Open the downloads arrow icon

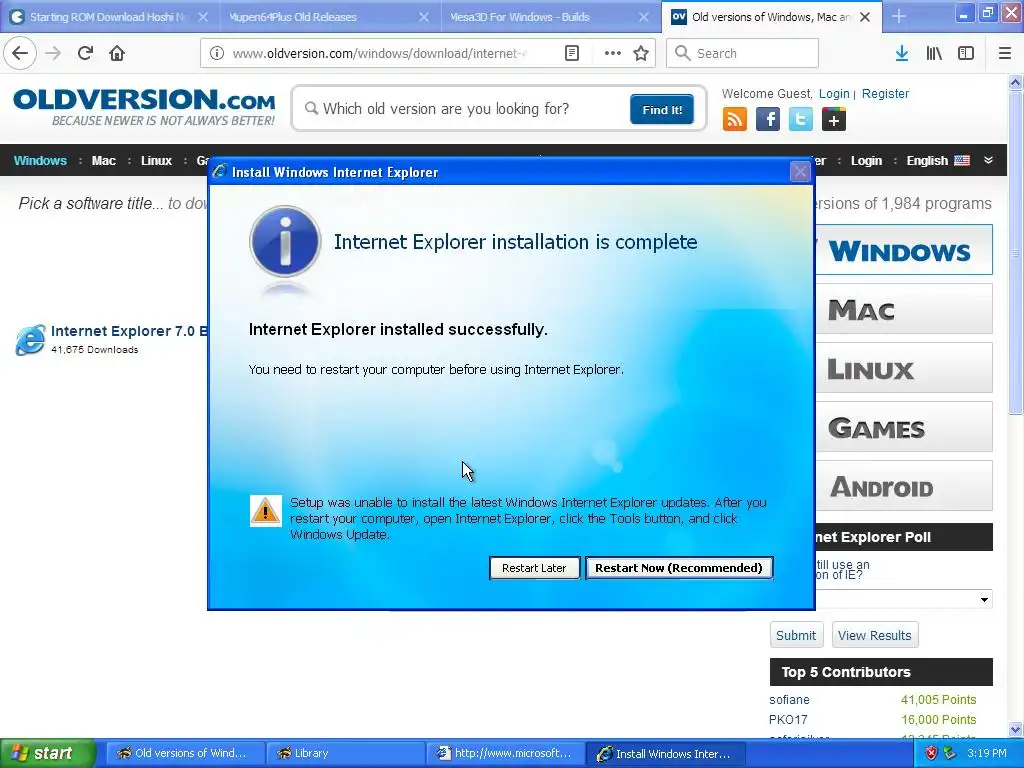click(901, 53)
